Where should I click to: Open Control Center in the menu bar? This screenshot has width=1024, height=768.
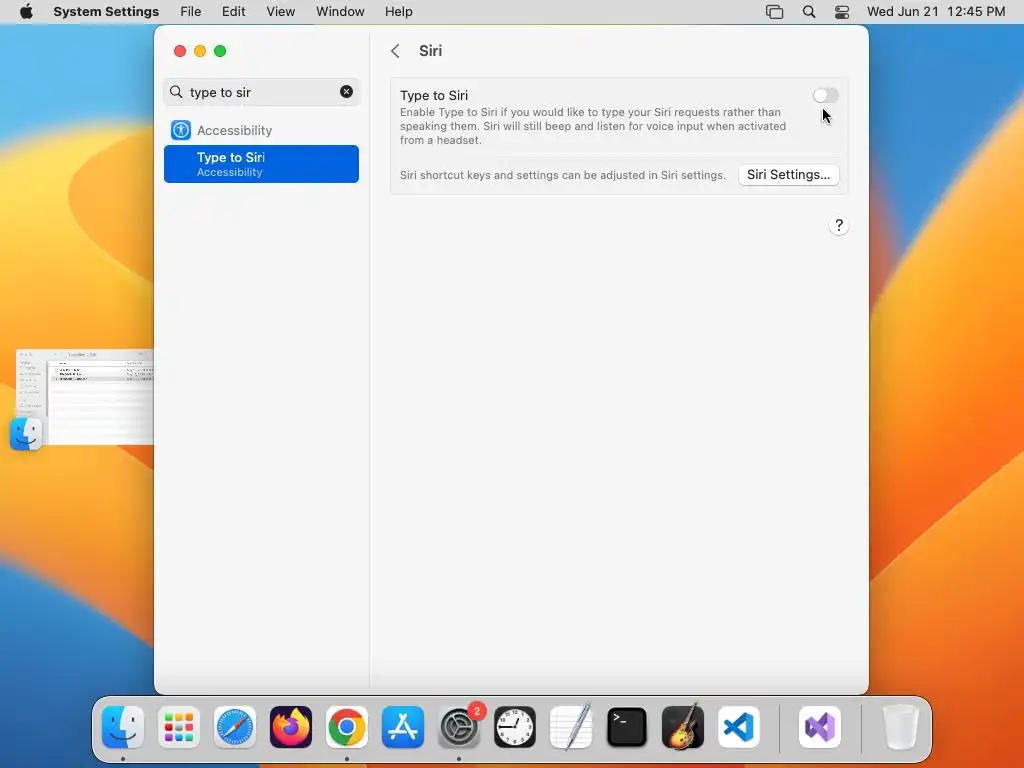(x=842, y=12)
